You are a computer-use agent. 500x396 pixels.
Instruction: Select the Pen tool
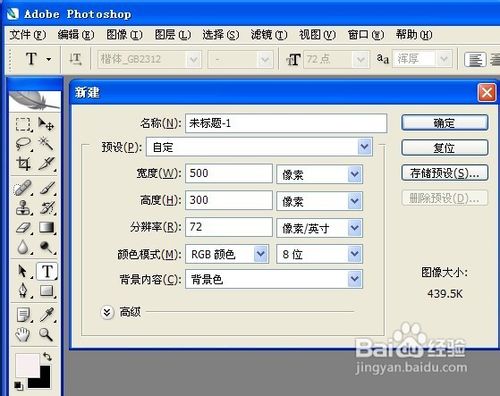(23, 291)
